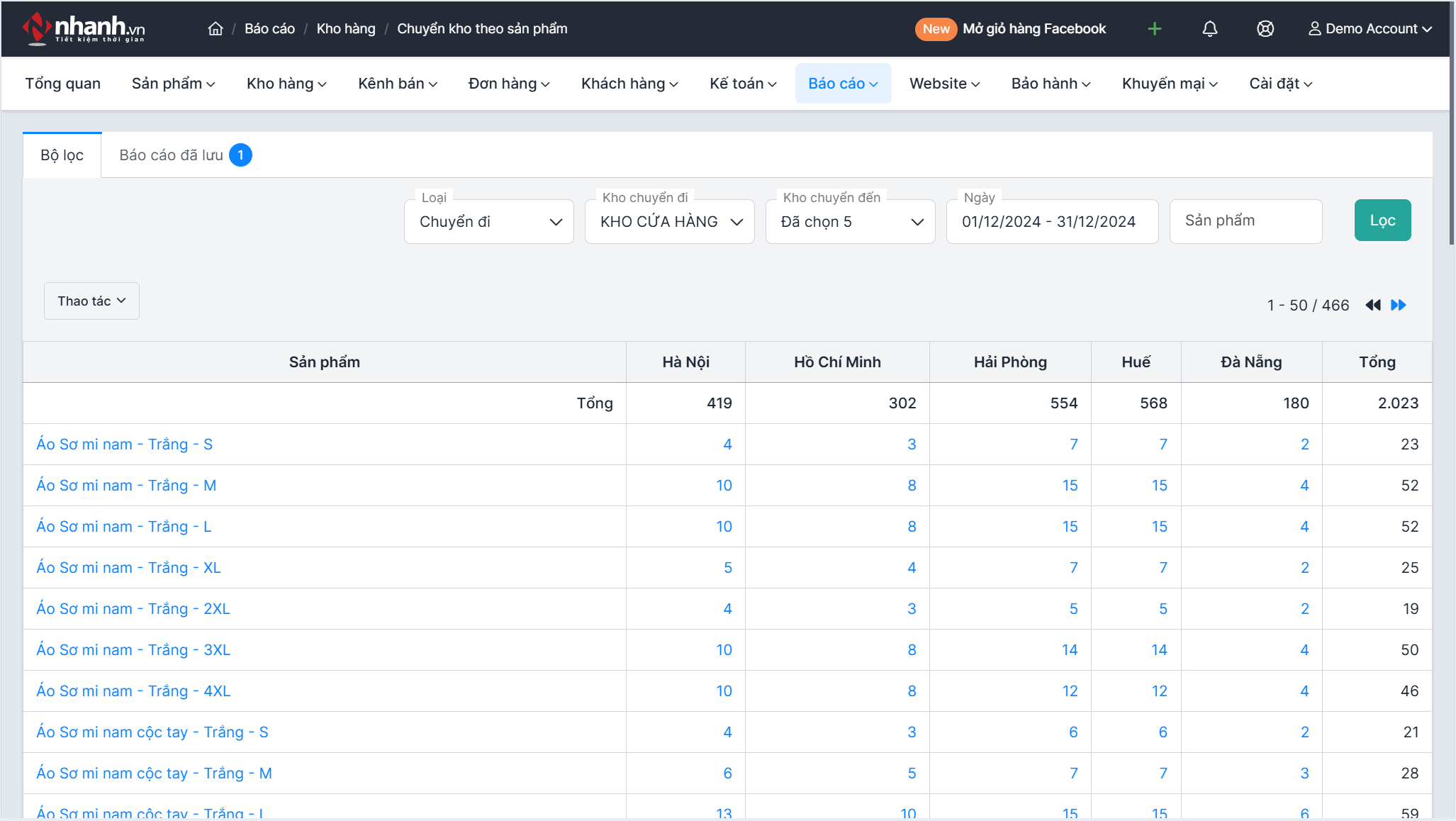
Task: Click Huế value 12 in Trắng - 4XL row
Action: (1159, 691)
